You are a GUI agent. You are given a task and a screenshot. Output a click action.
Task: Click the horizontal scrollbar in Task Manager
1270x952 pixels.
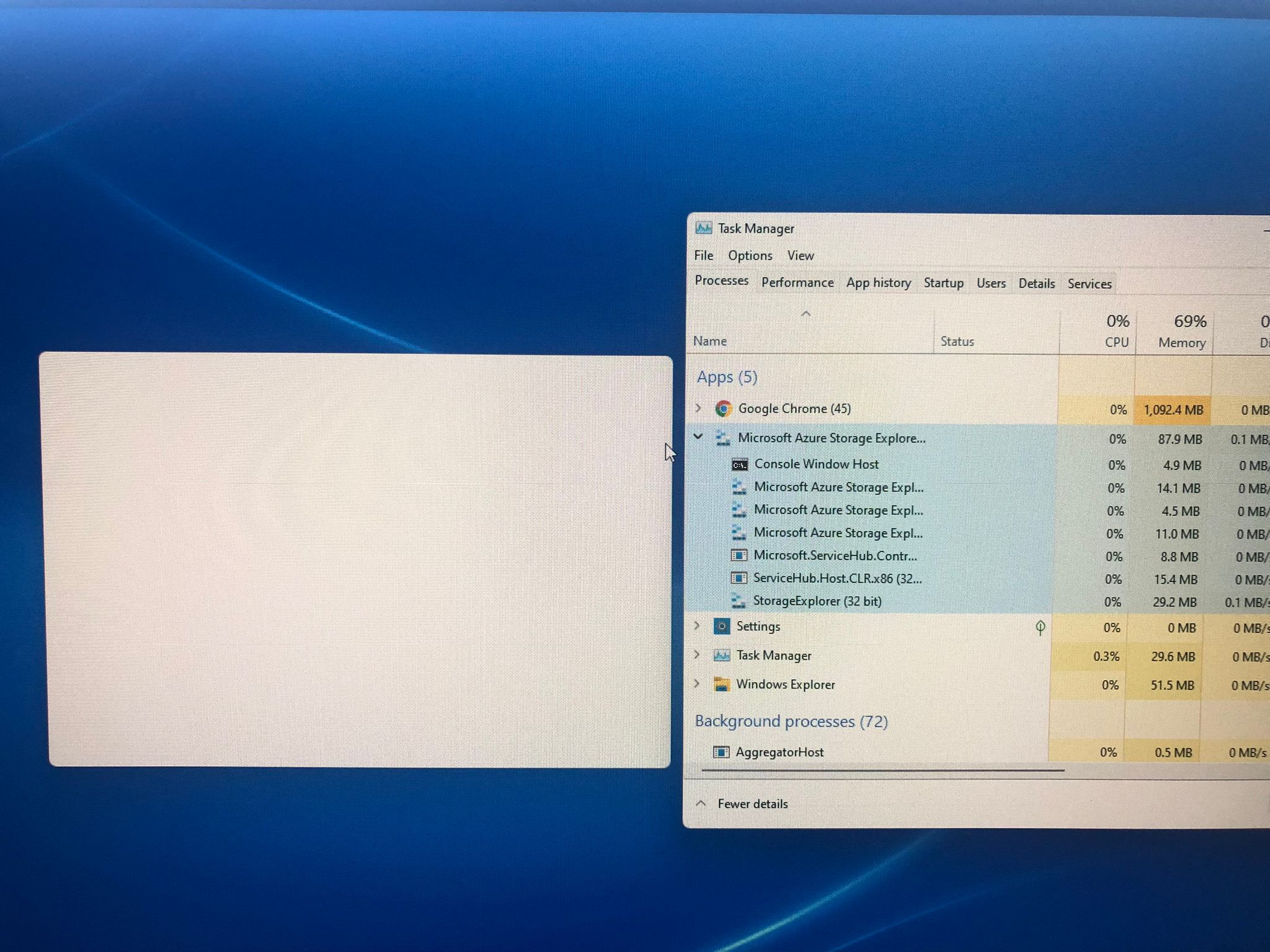883,770
